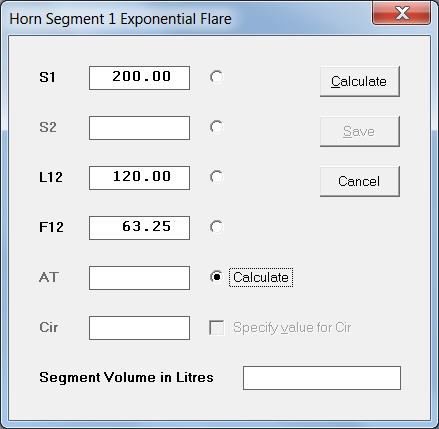Select the S1 radio button
The image size is (439, 429).
pyautogui.click(x=217, y=77)
